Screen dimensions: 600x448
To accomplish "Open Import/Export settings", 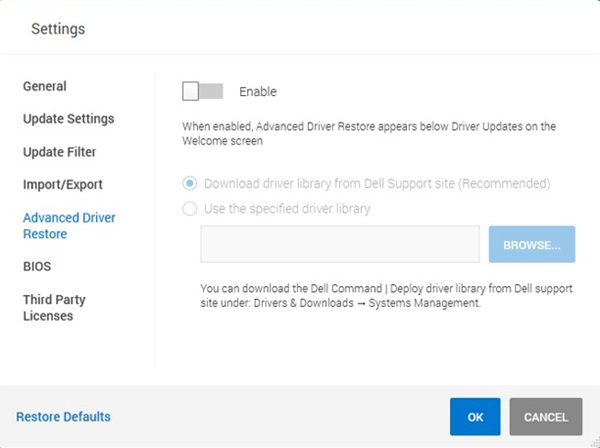I will pyautogui.click(x=63, y=184).
